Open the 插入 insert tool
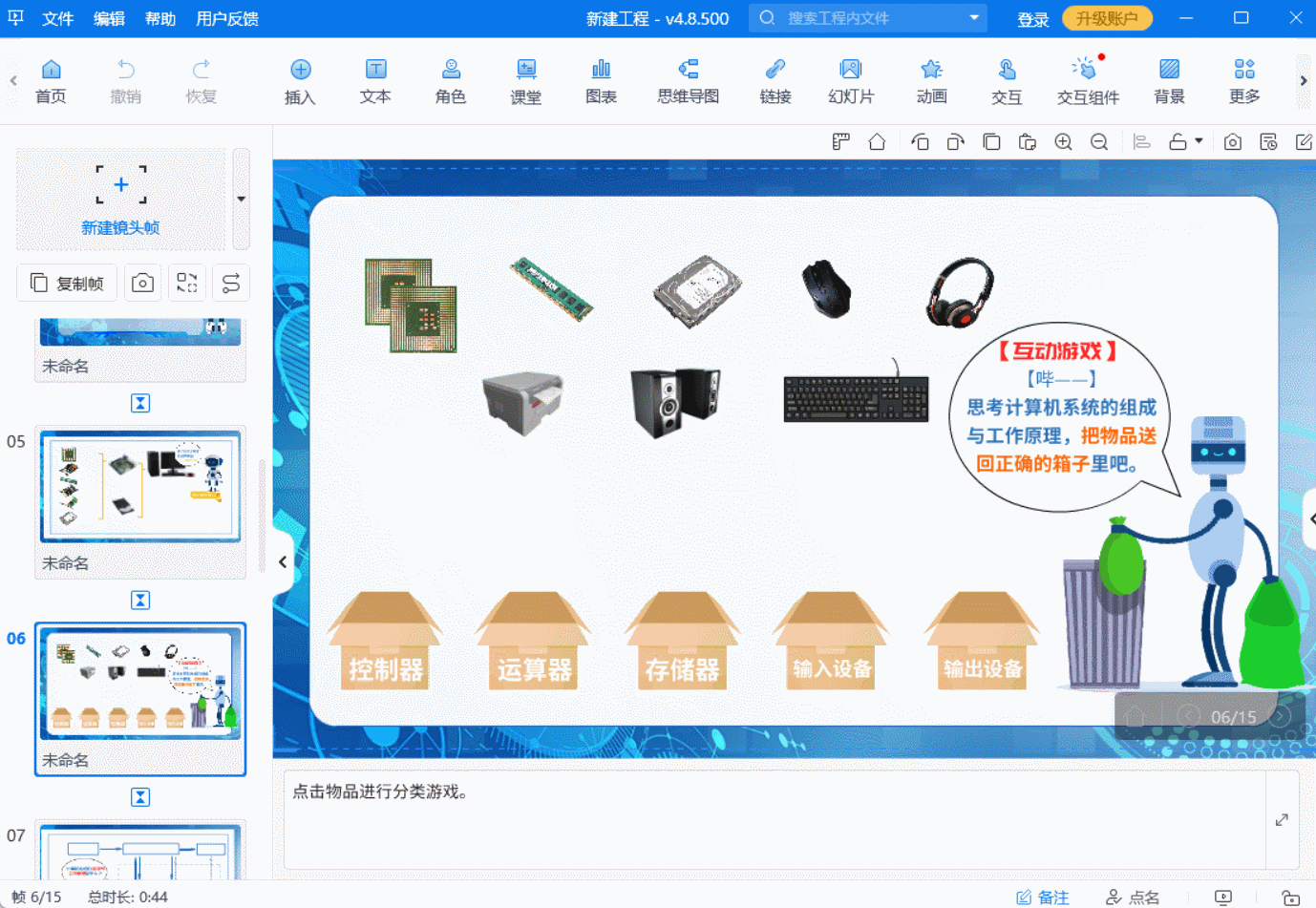This screenshot has height=908, width=1316. (x=300, y=80)
